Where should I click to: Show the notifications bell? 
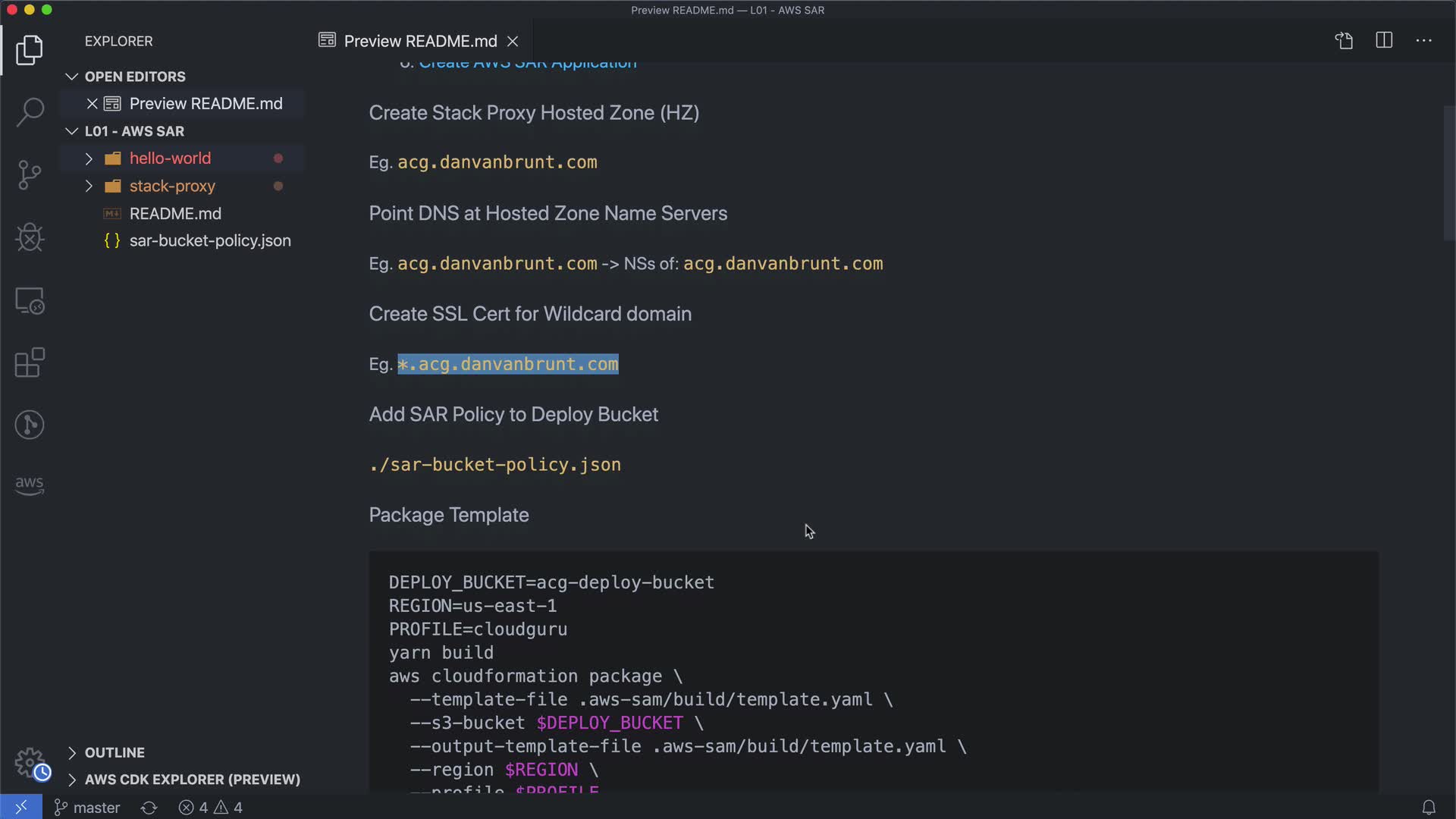(x=1428, y=808)
